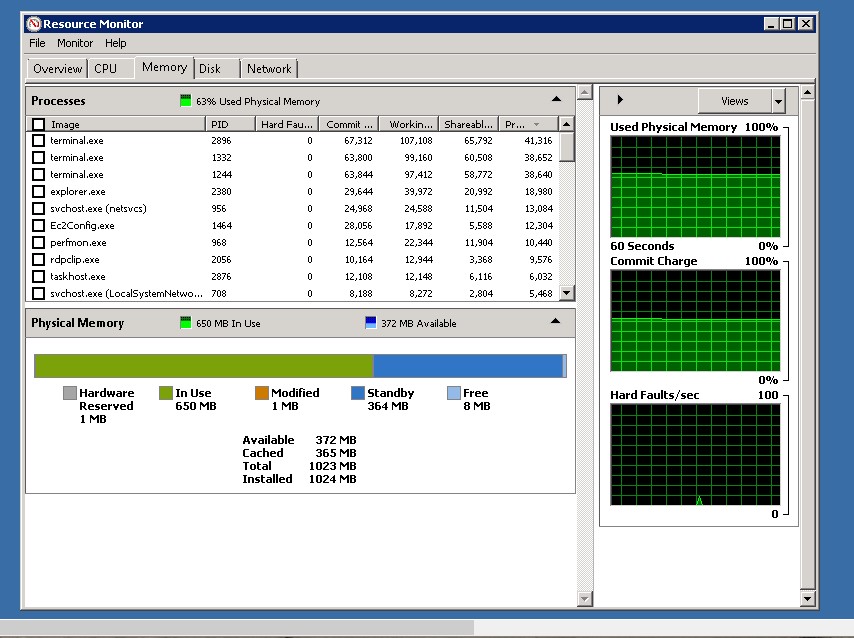
Task: Click the blue Available memory indicator icon
Action: point(371,323)
